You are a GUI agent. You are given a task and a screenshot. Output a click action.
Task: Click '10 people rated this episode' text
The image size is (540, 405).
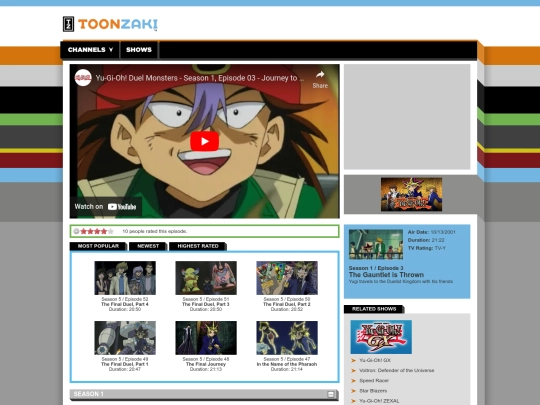point(155,231)
